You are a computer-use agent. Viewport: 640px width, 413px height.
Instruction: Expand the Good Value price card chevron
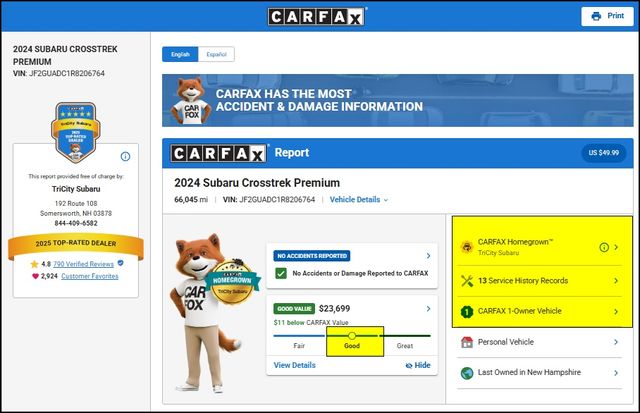428,309
